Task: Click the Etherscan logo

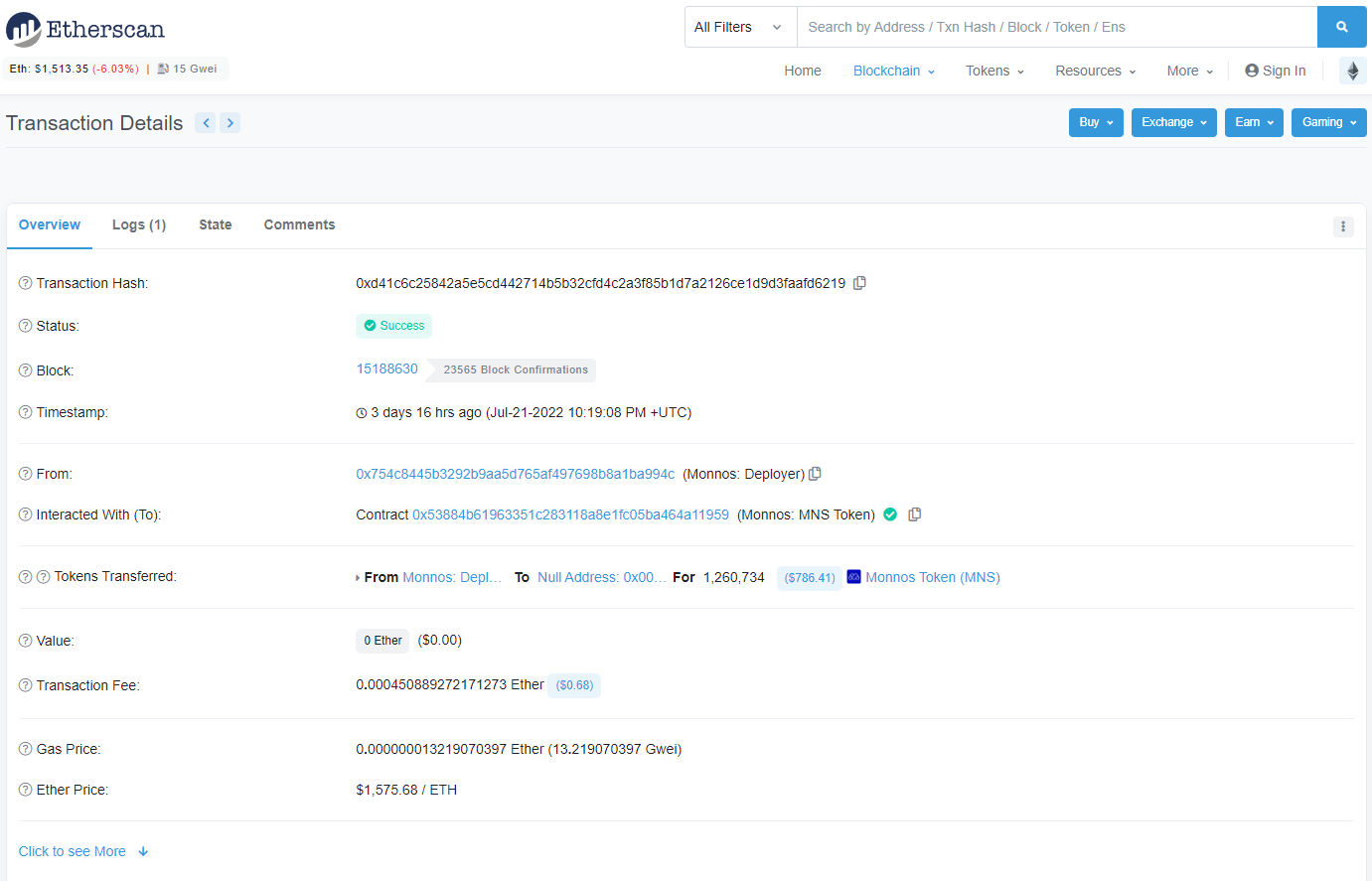Action: [x=85, y=30]
